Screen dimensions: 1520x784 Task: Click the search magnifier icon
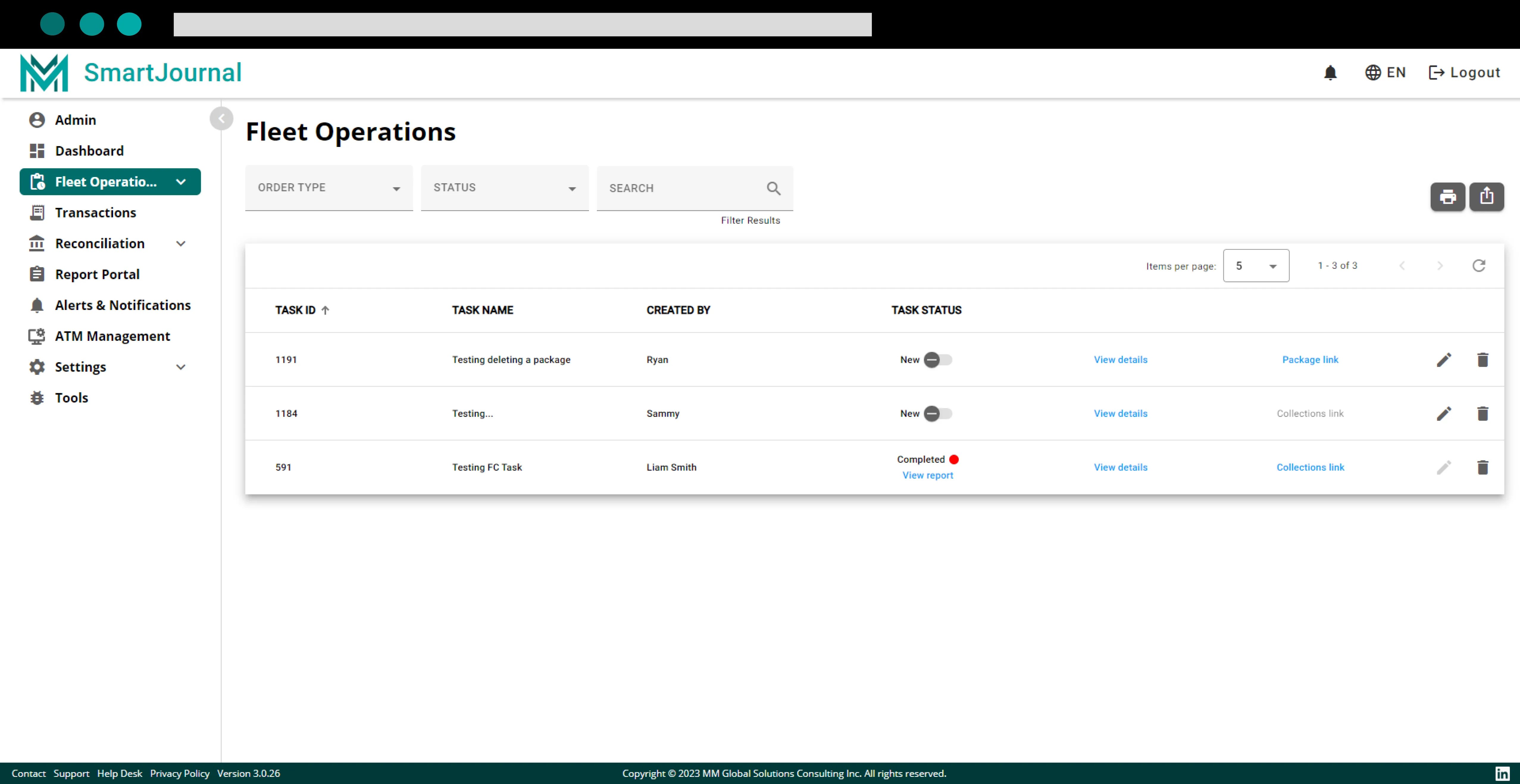coord(774,188)
